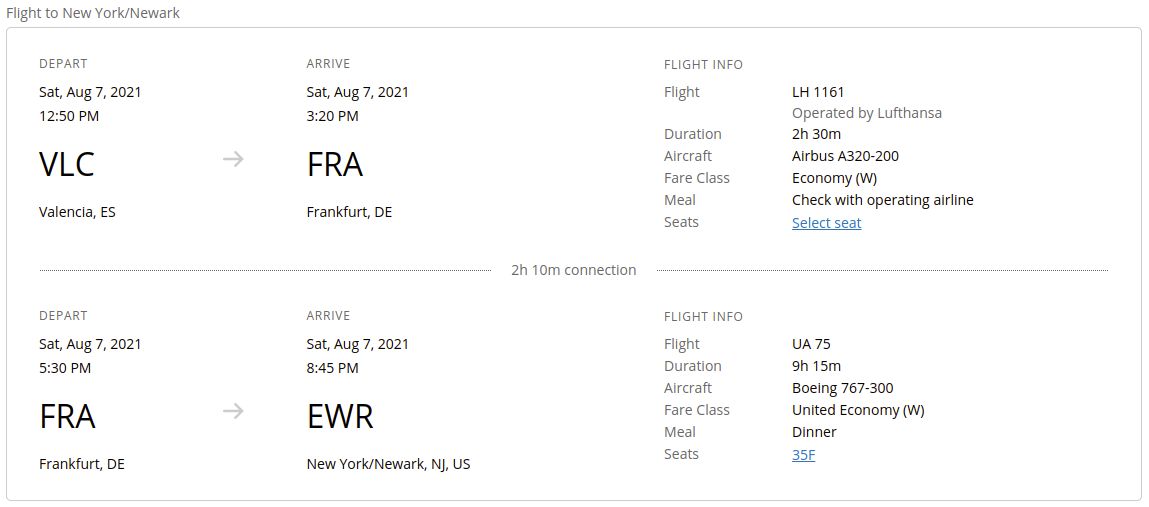Viewport: 1149px width, 507px height.
Task: Click New York/Newark, NJ, US label
Action: (x=388, y=464)
